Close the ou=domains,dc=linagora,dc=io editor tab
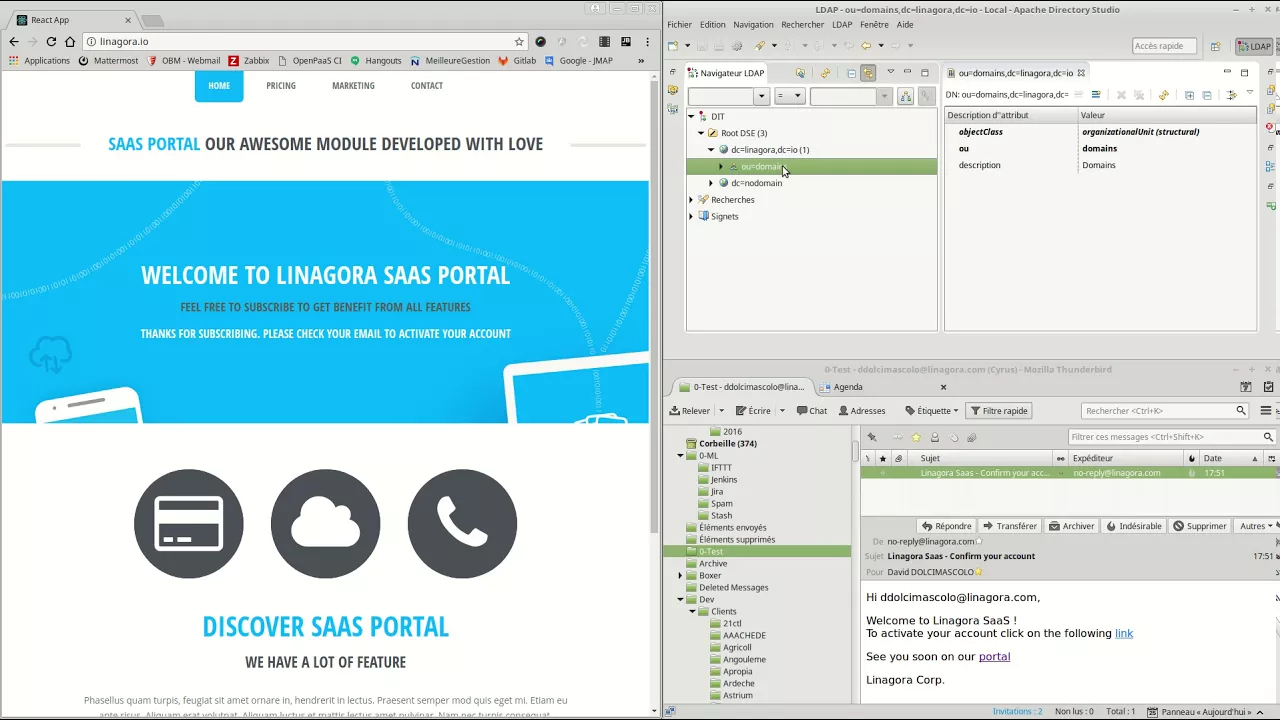The height and width of the screenshot is (720, 1280). [x=1081, y=73]
